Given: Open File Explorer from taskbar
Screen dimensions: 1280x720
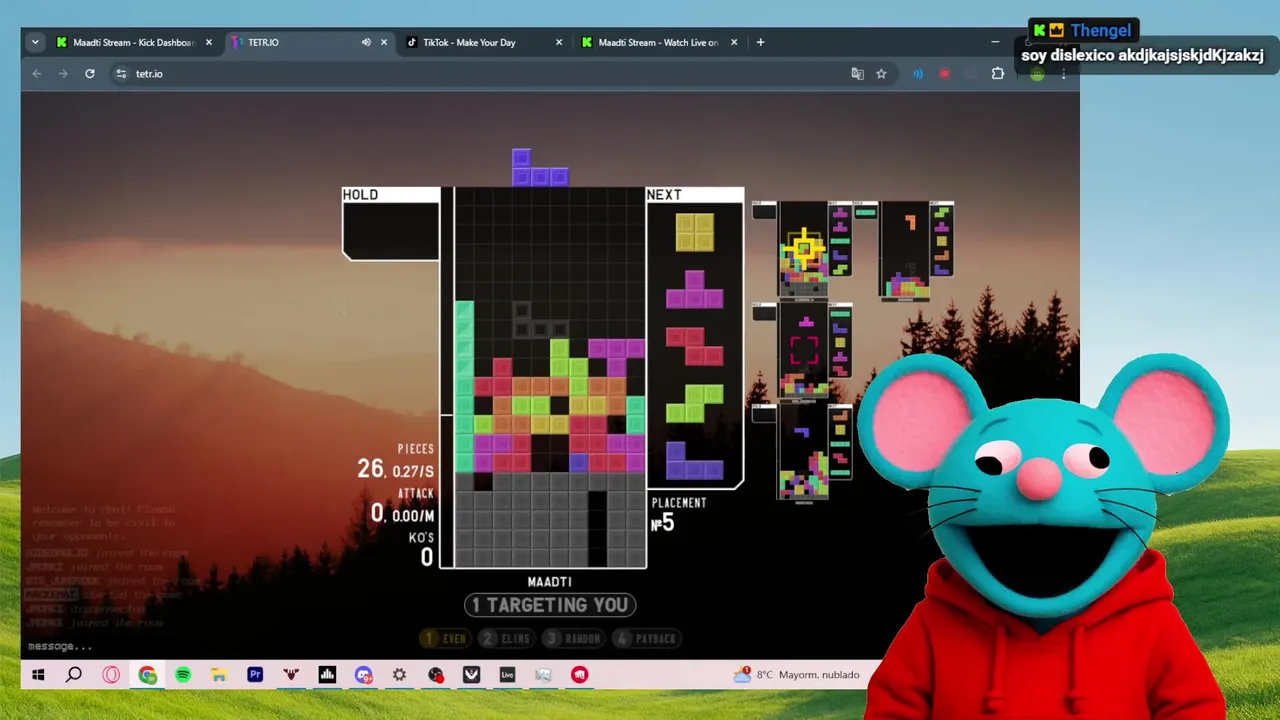Looking at the screenshot, I should tap(219, 675).
